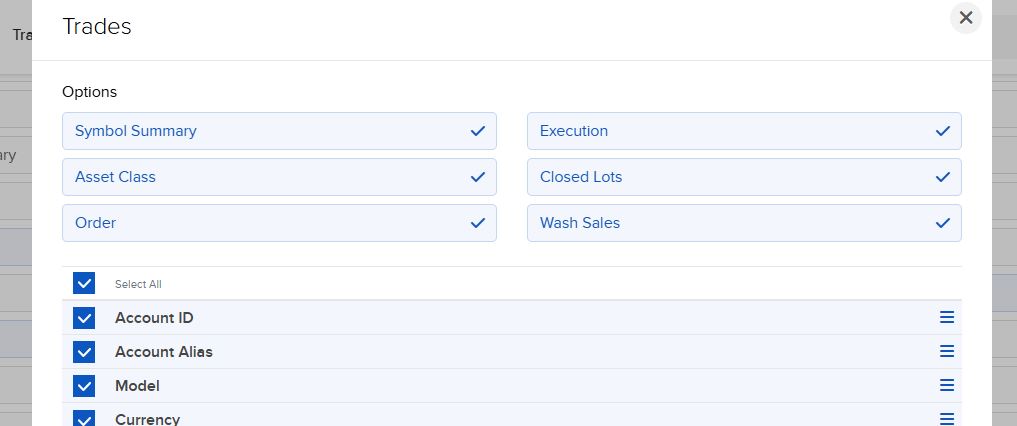
Task: Click the Currency row reorder handle
Action: click(947, 419)
